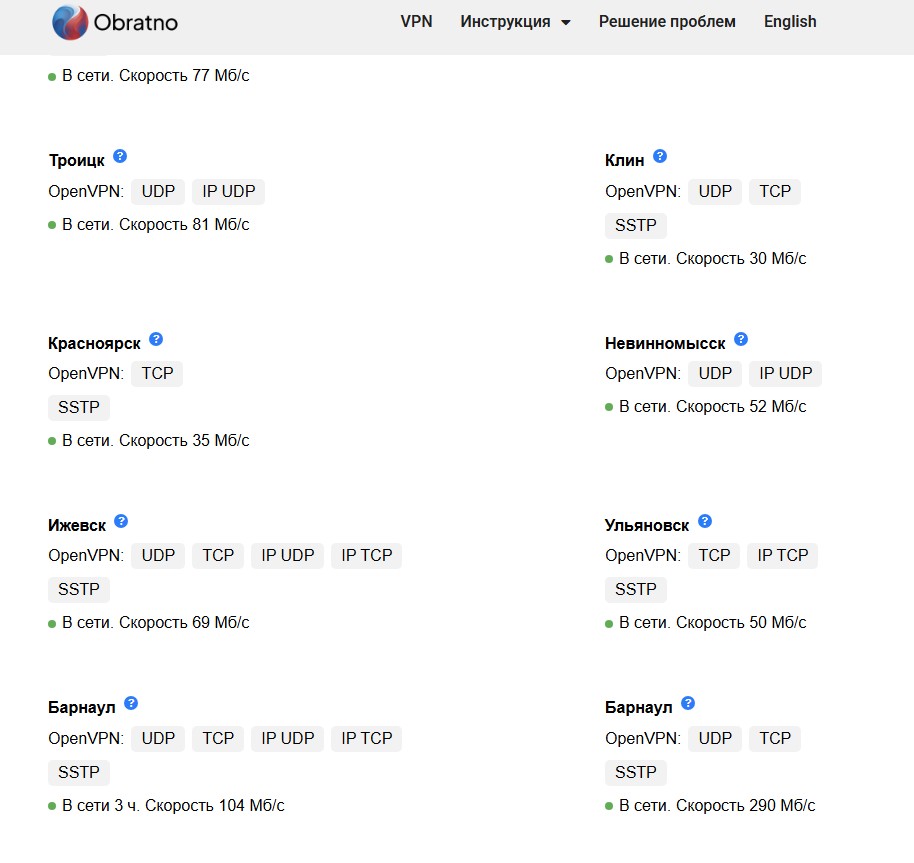Select the Невинномысск UDP config
The height and width of the screenshot is (863, 914).
point(715,374)
